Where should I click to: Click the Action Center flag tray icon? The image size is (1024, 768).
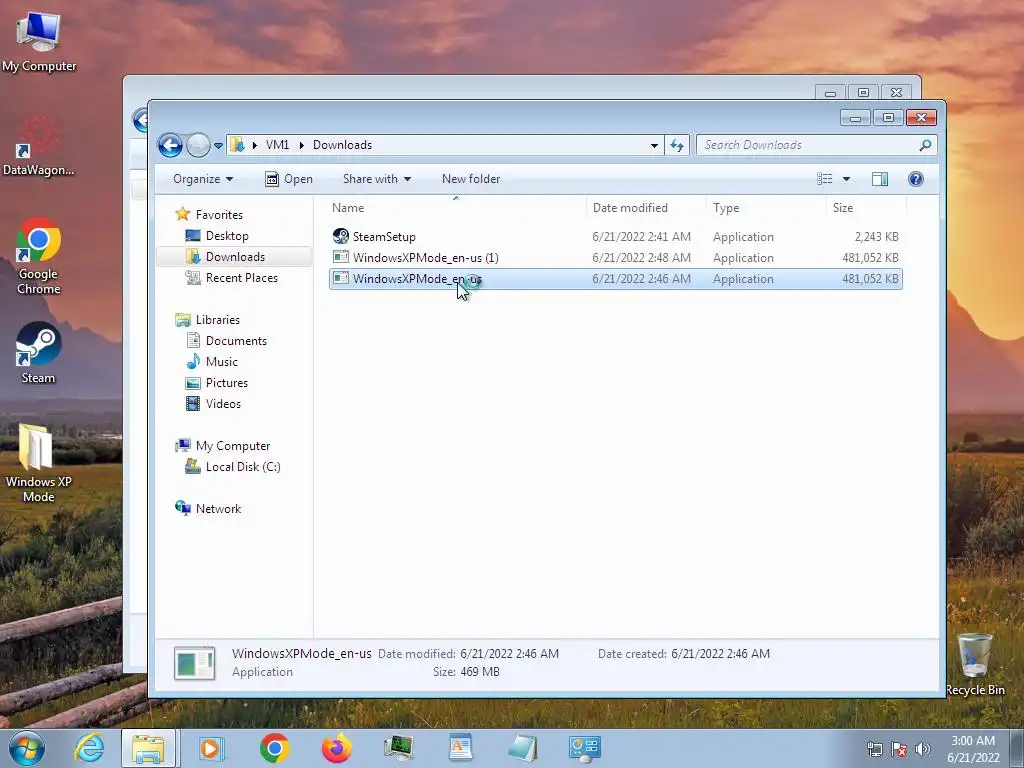pos(899,749)
